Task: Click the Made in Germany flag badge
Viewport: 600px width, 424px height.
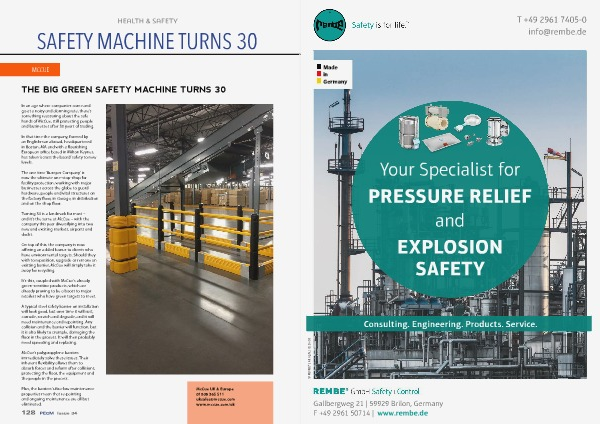Action: [x=332, y=74]
